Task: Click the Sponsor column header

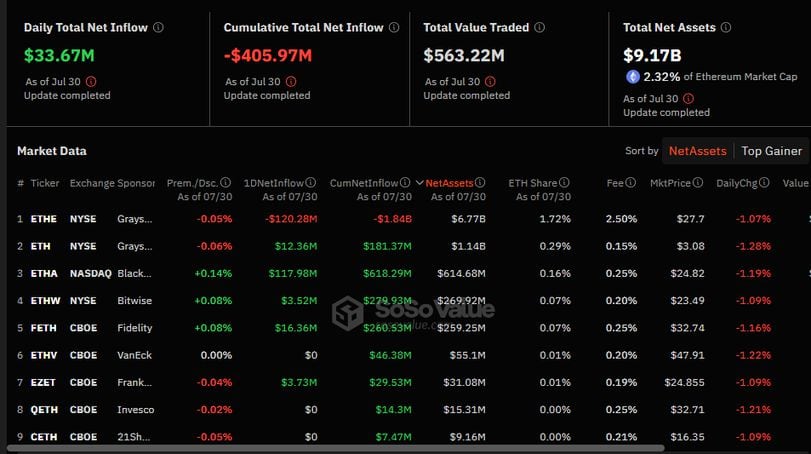Action: pyautogui.click(x=136, y=183)
